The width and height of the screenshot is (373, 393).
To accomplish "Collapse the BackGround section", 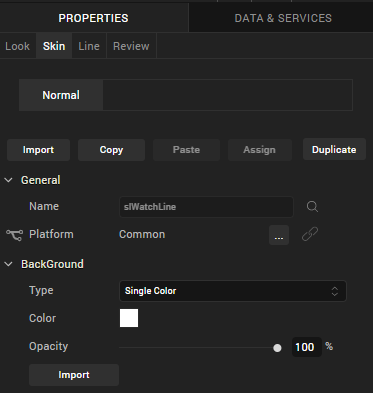I will pyautogui.click(x=8, y=264).
